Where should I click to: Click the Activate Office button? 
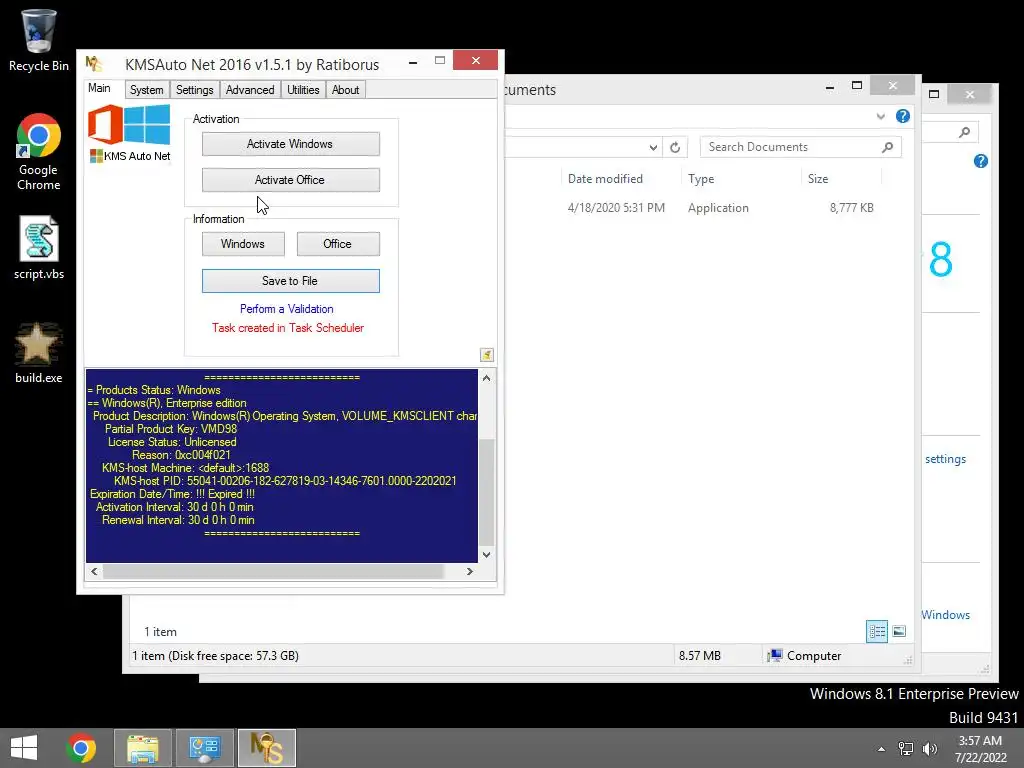point(291,180)
